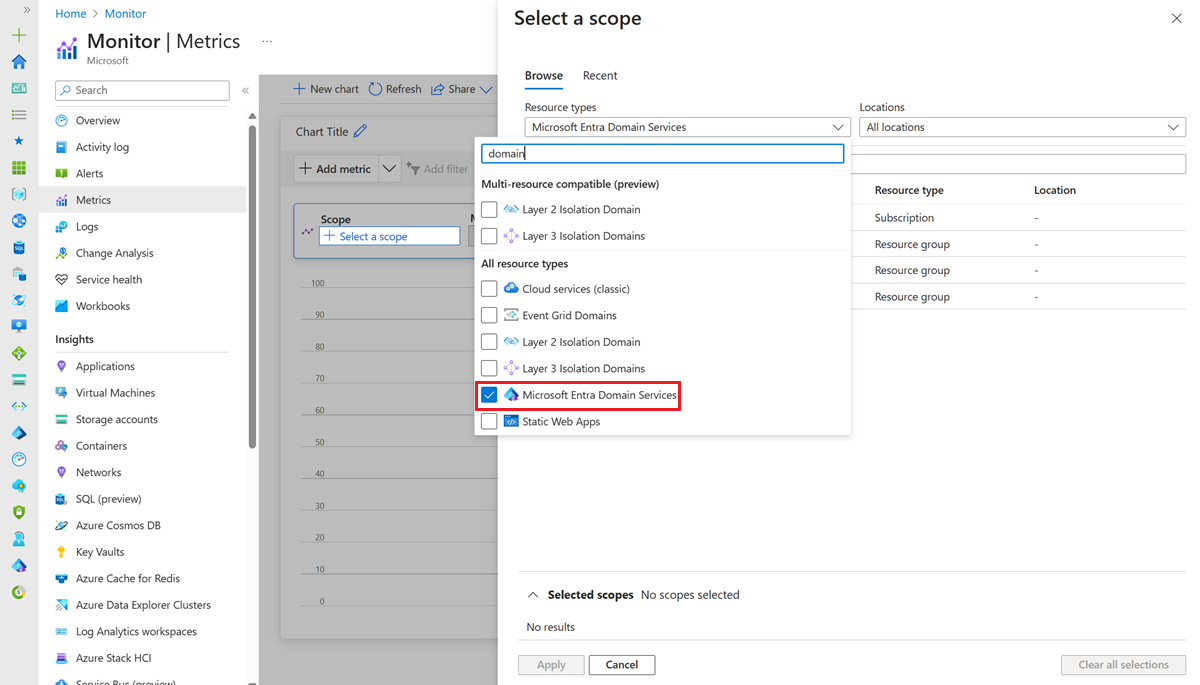
Task: Close the Select a scope panel
Action: coord(1176,19)
